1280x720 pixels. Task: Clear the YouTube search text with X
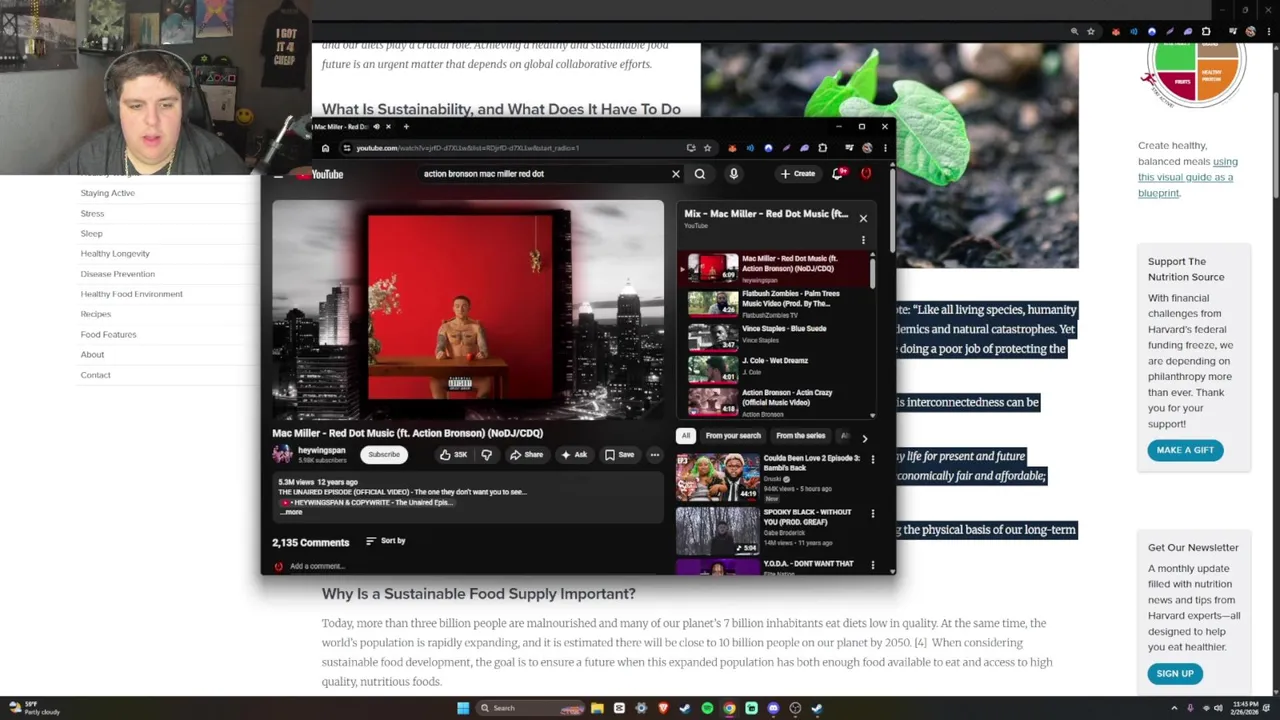tap(675, 174)
